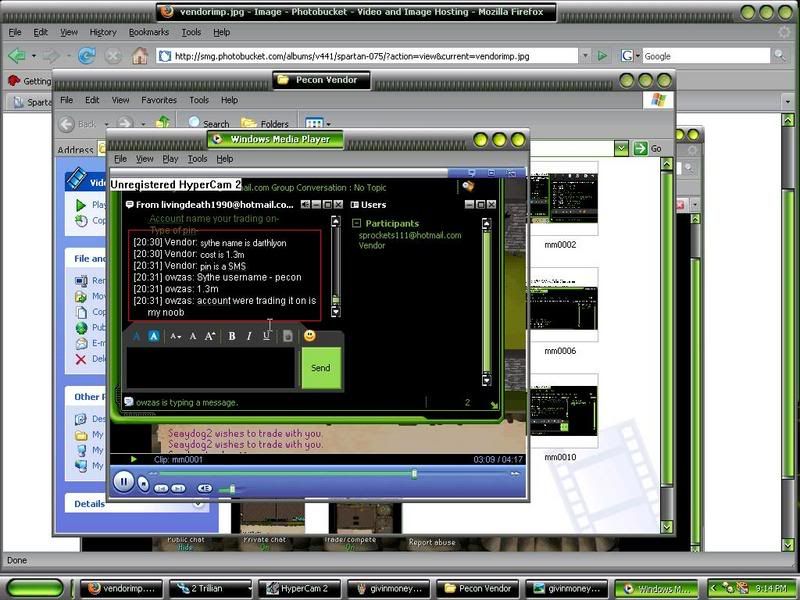Screen dimensions: 800x600
Task: Increase chat font size
Action: click(x=210, y=336)
